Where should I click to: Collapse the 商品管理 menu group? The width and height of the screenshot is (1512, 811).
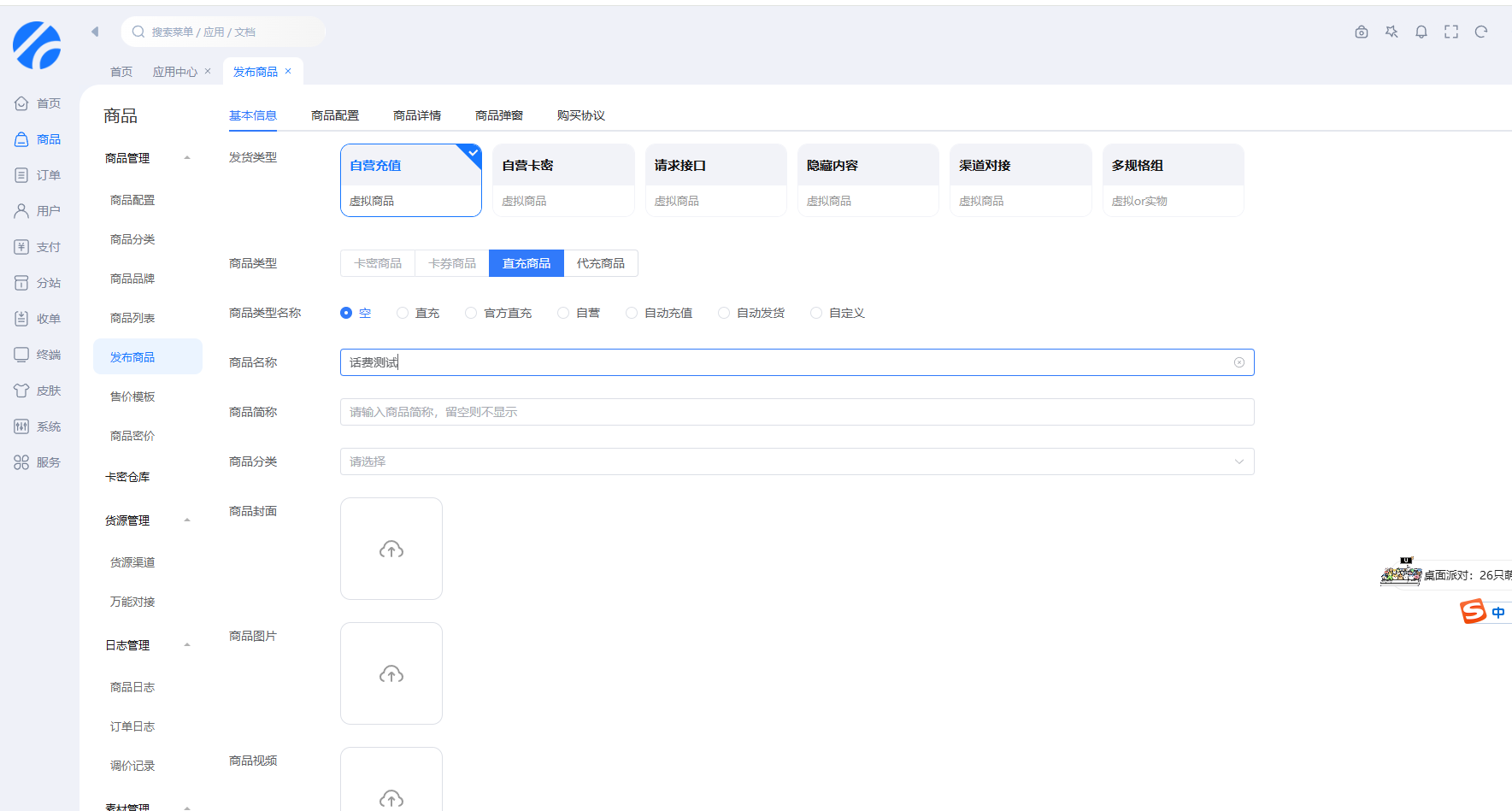click(187, 157)
